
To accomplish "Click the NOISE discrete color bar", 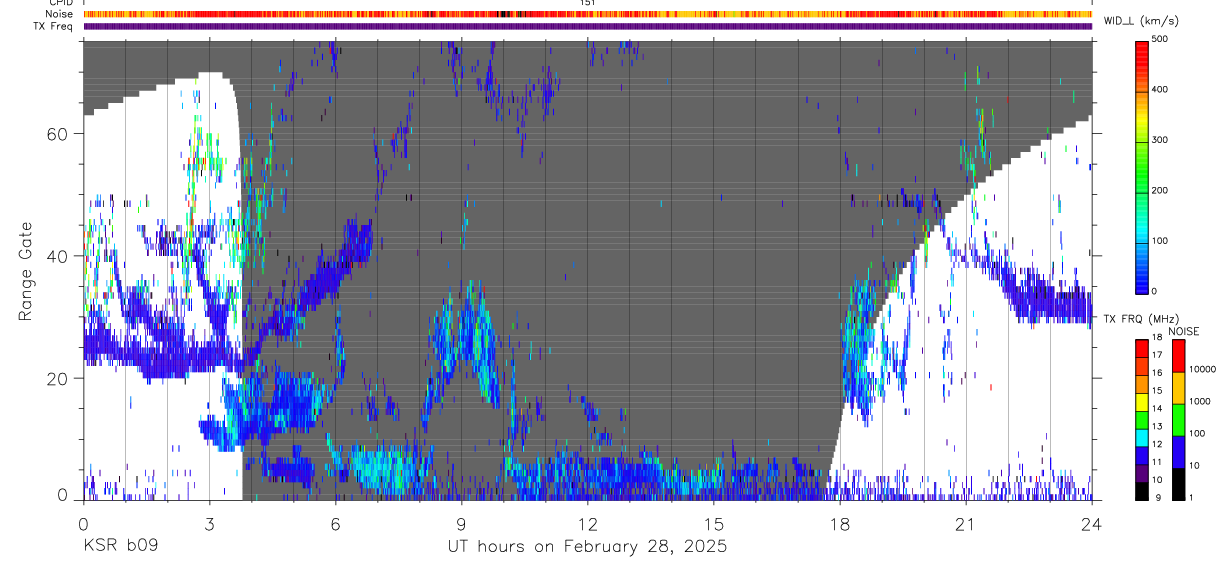I will tap(1178, 420).
